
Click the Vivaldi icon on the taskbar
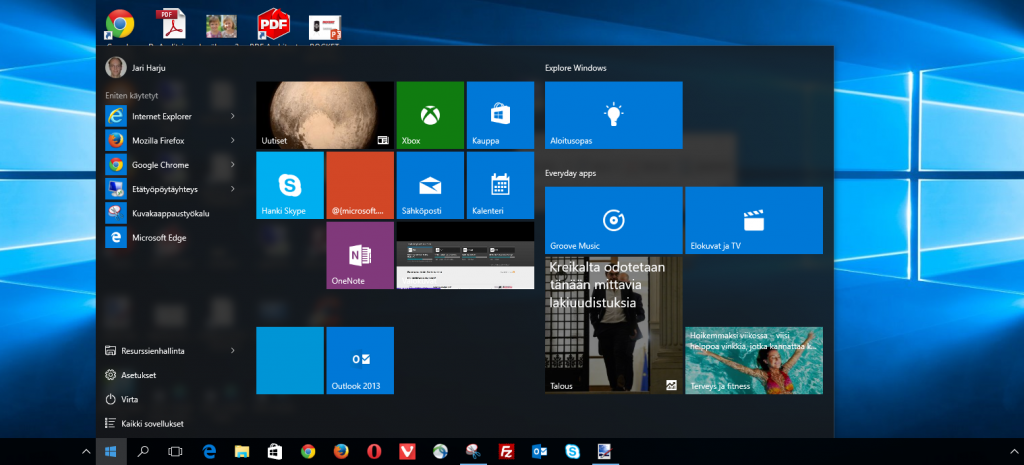click(408, 451)
